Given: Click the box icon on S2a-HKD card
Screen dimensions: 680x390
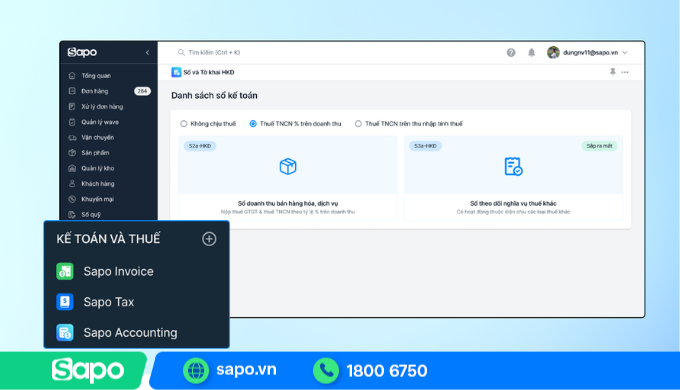Looking at the screenshot, I should (288, 166).
